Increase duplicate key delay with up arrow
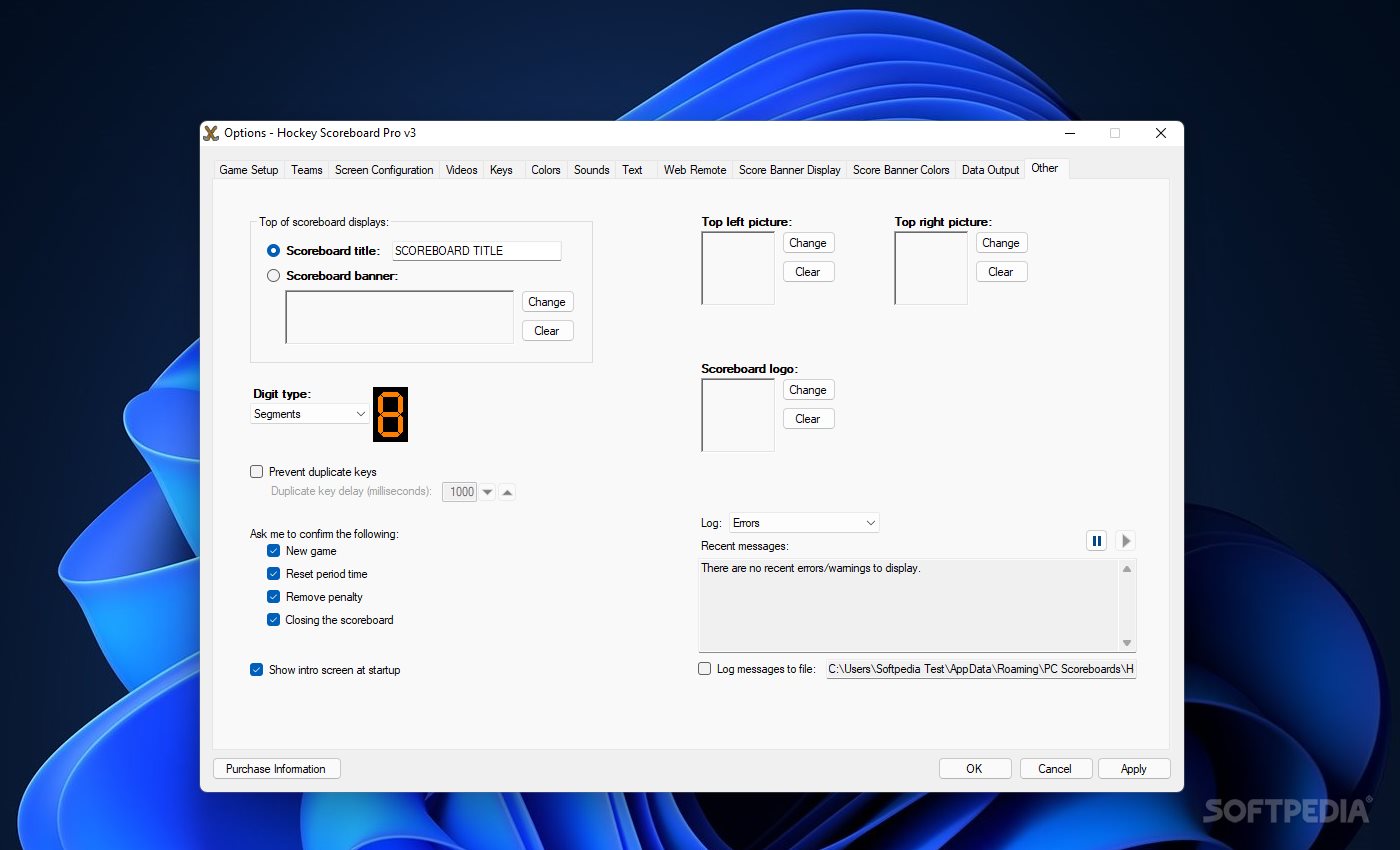 [x=507, y=492]
